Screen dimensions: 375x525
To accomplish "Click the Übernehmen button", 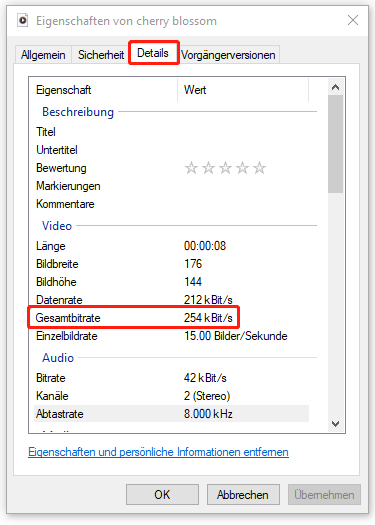I will [324, 494].
